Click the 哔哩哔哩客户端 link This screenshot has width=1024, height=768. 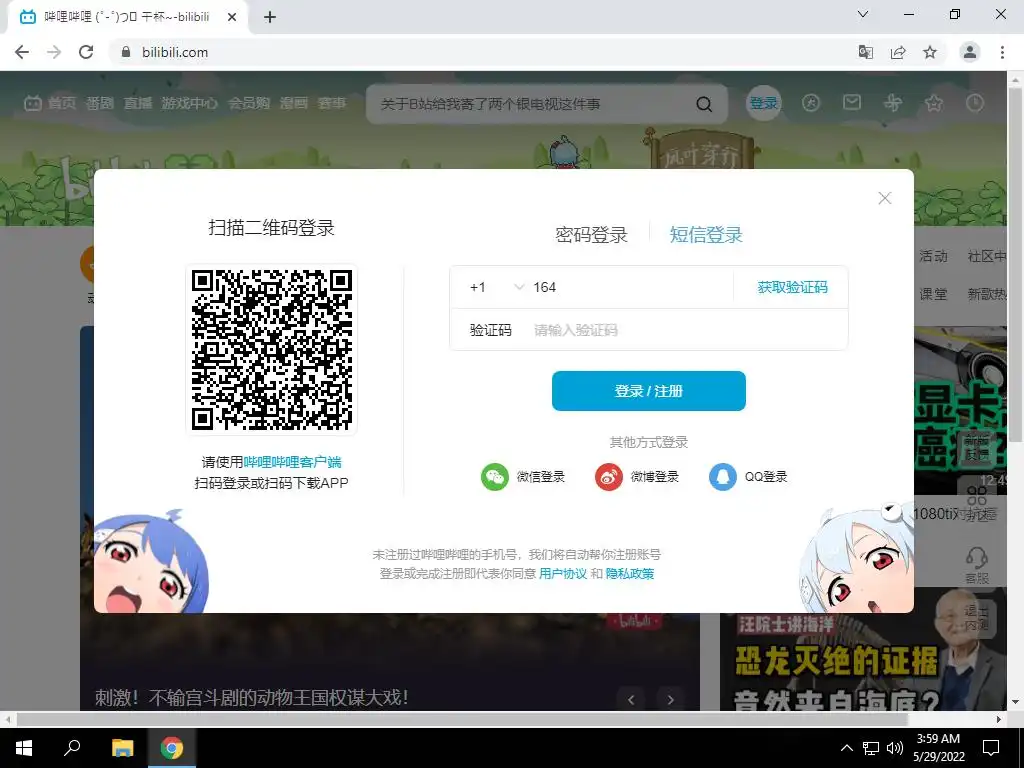(x=293, y=462)
